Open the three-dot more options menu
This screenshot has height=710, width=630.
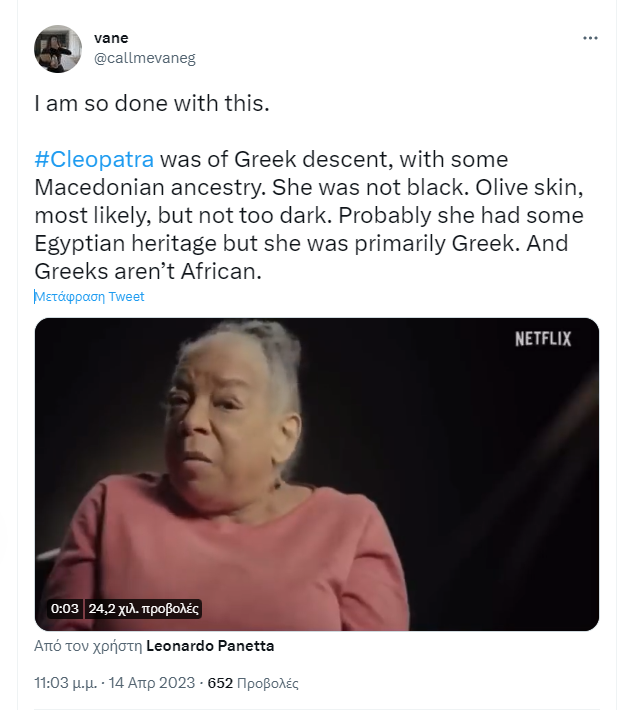pyautogui.click(x=590, y=38)
